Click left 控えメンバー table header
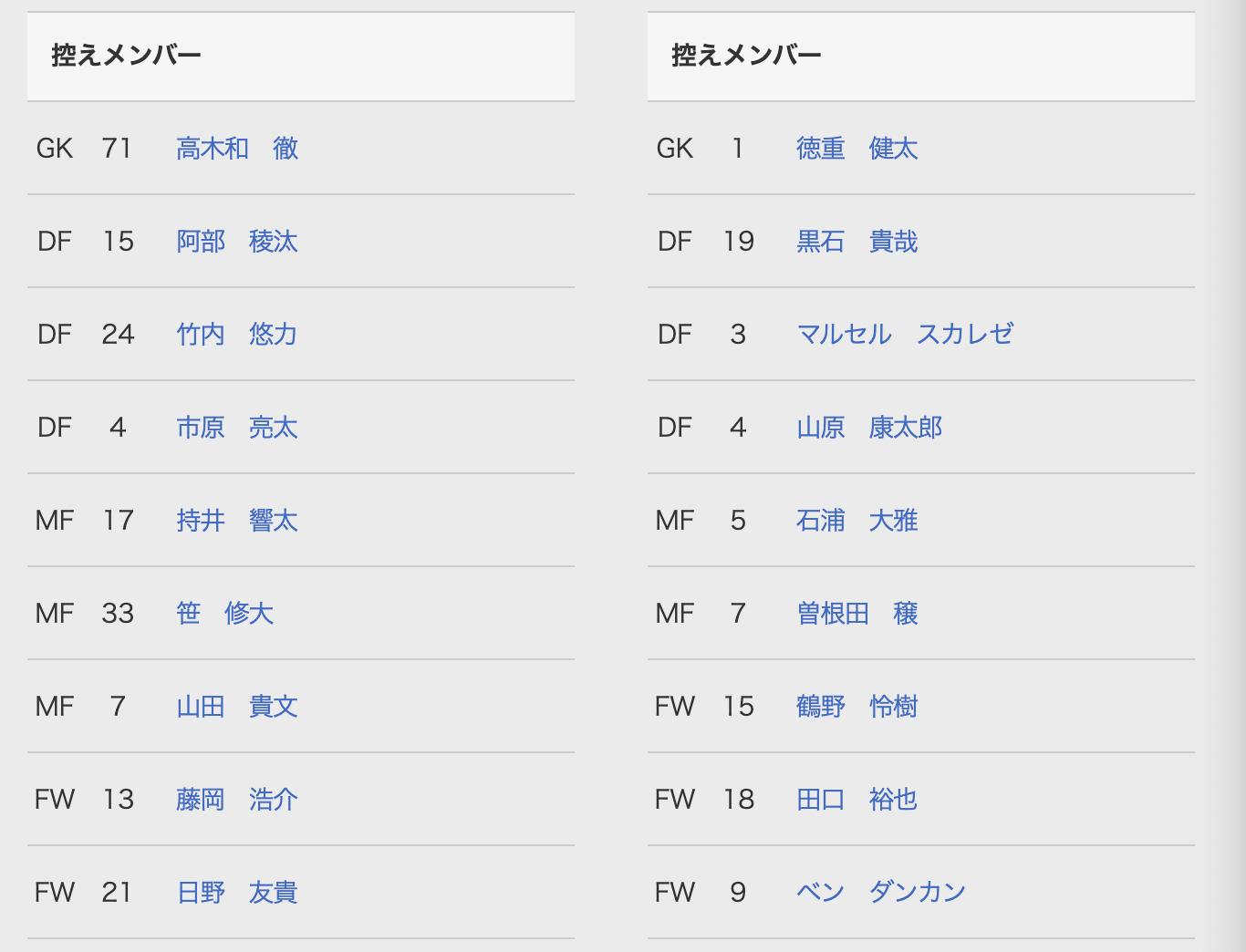The width and height of the screenshot is (1246, 952). tap(126, 56)
